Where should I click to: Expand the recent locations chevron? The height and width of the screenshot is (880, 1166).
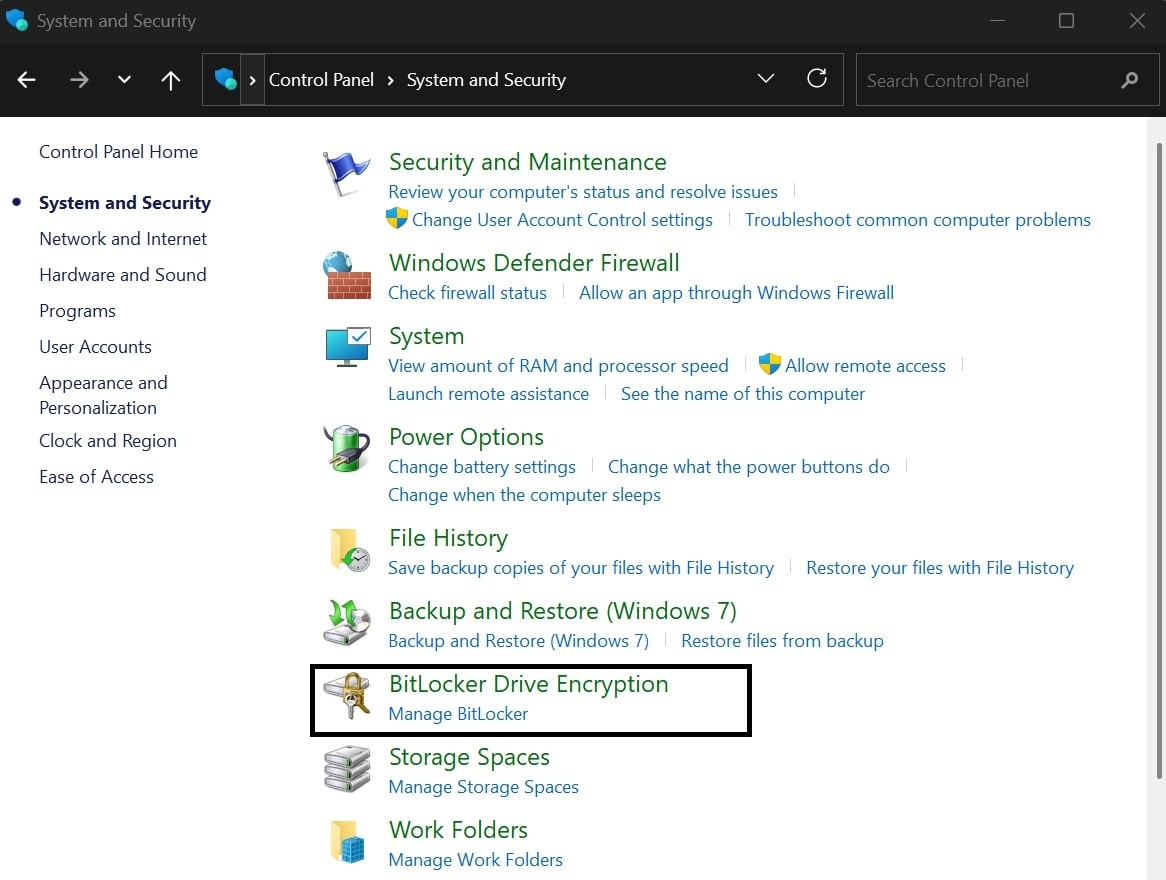click(124, 80)
